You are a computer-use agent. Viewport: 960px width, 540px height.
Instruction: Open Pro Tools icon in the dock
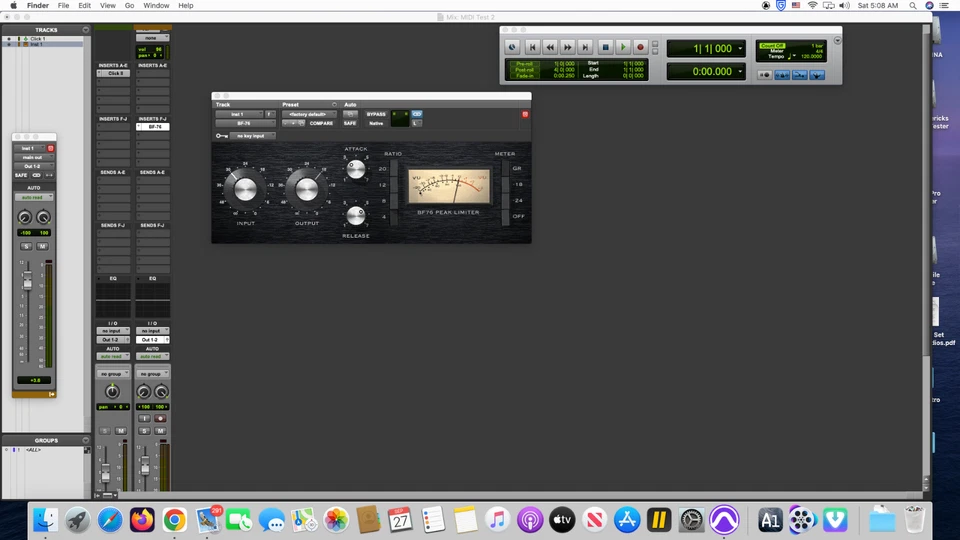click(x=724, y=520)
